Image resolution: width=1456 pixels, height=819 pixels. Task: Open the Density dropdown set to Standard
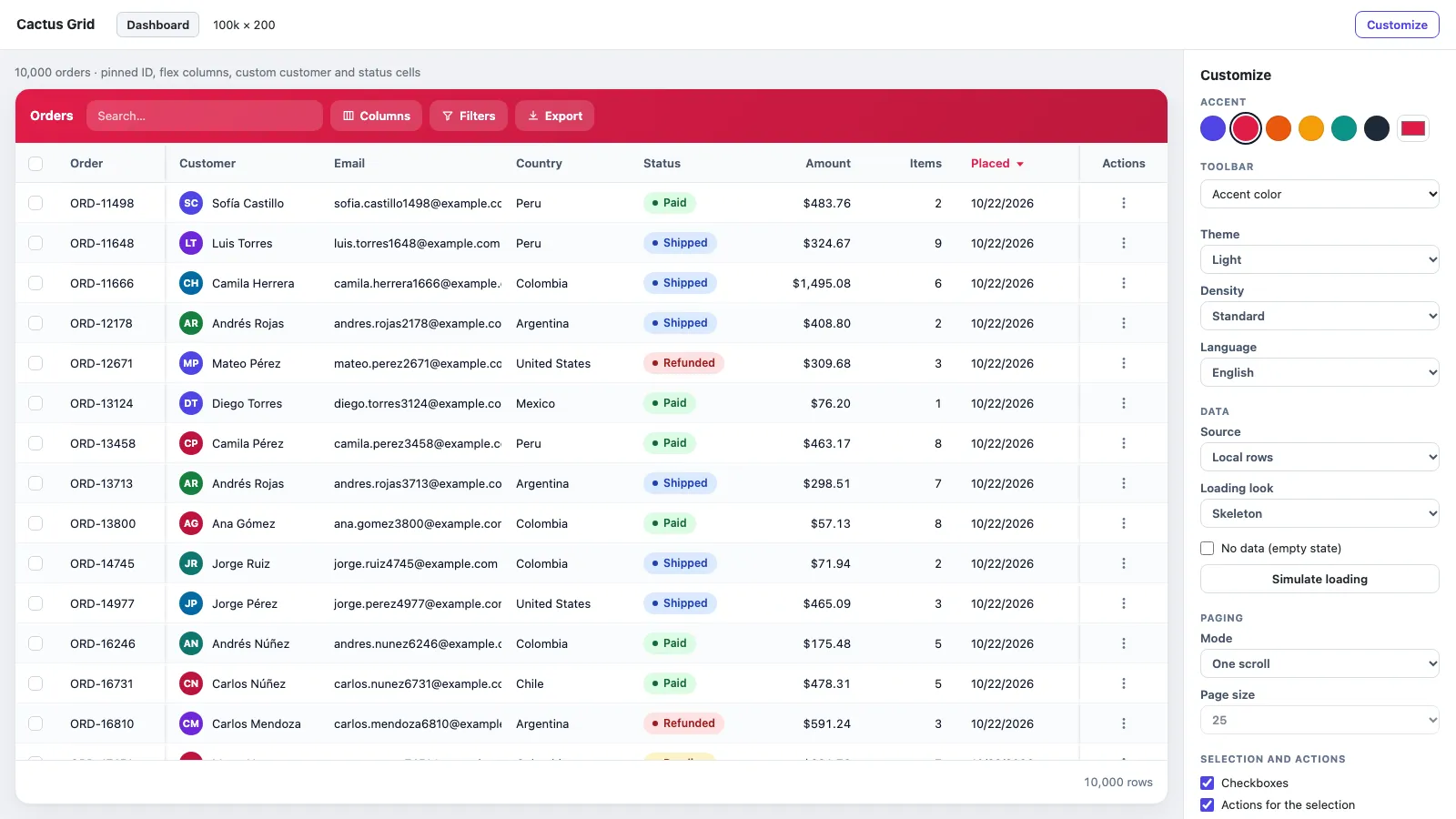[1319, 316]
